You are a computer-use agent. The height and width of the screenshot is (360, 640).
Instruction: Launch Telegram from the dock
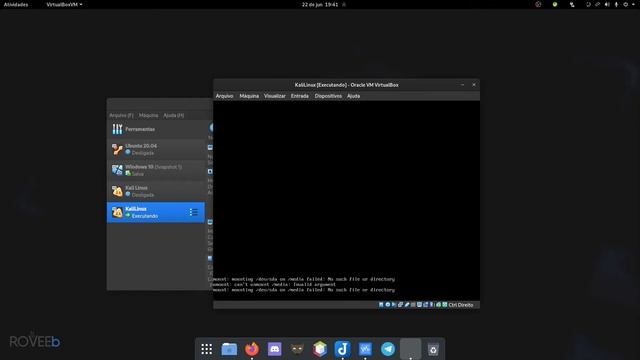[388, 349]
